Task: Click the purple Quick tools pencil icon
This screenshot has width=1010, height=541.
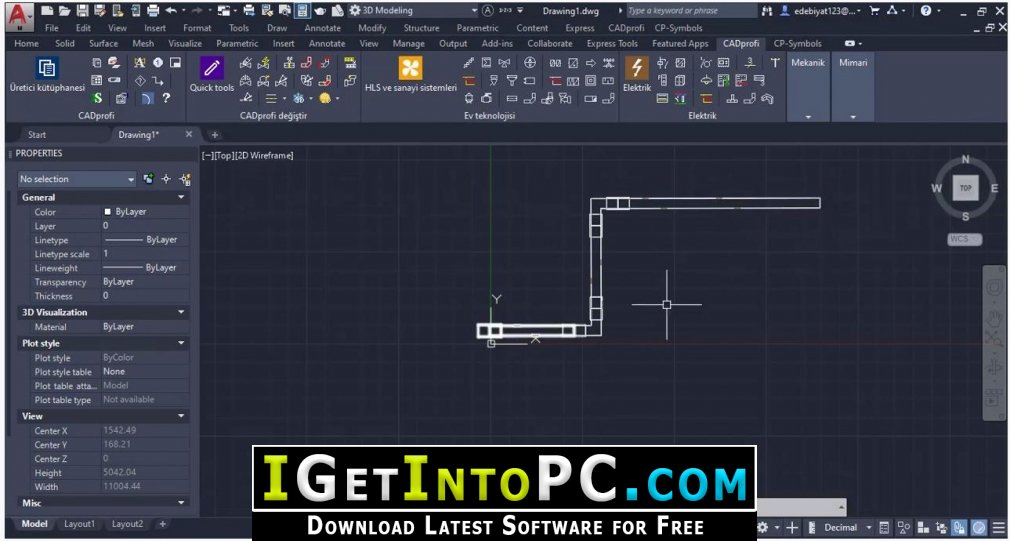Action: (x=212, y=68)
